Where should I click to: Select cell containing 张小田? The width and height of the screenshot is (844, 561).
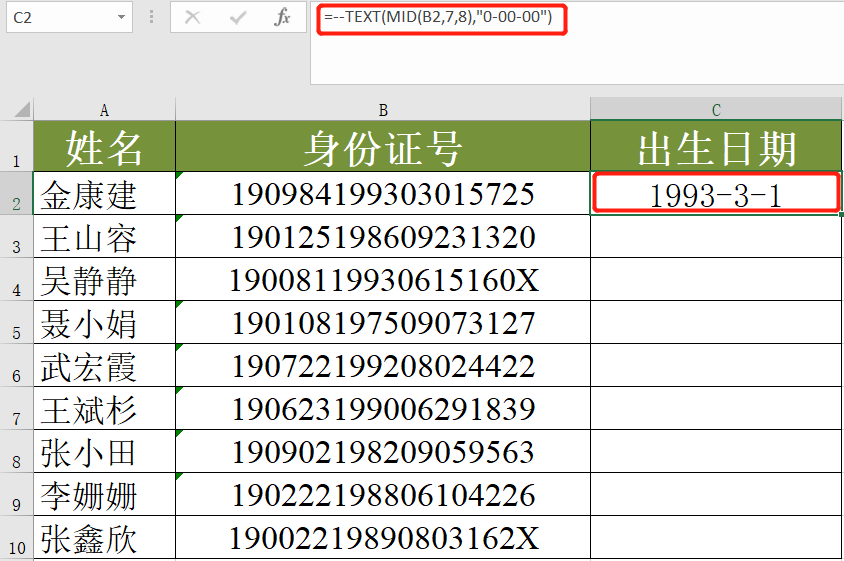click(104, 452)
